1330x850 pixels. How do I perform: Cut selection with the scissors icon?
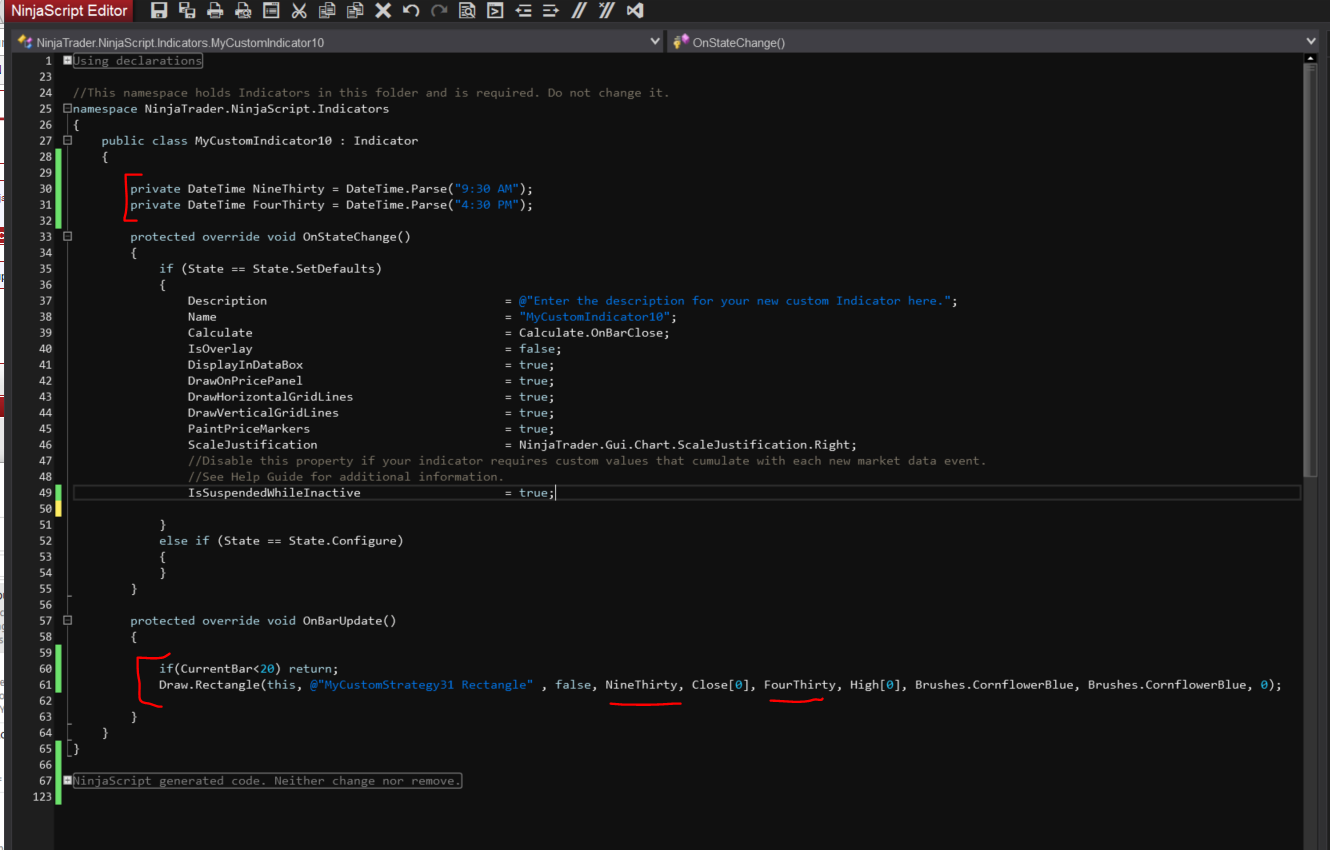[299, 11]
